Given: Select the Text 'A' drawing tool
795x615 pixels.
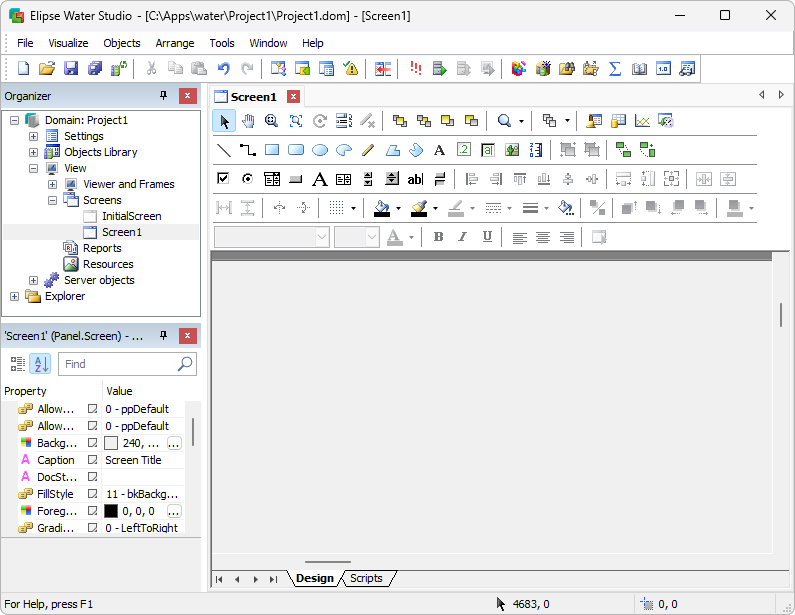Looking at the screenshot, I should tap(440, 150).
